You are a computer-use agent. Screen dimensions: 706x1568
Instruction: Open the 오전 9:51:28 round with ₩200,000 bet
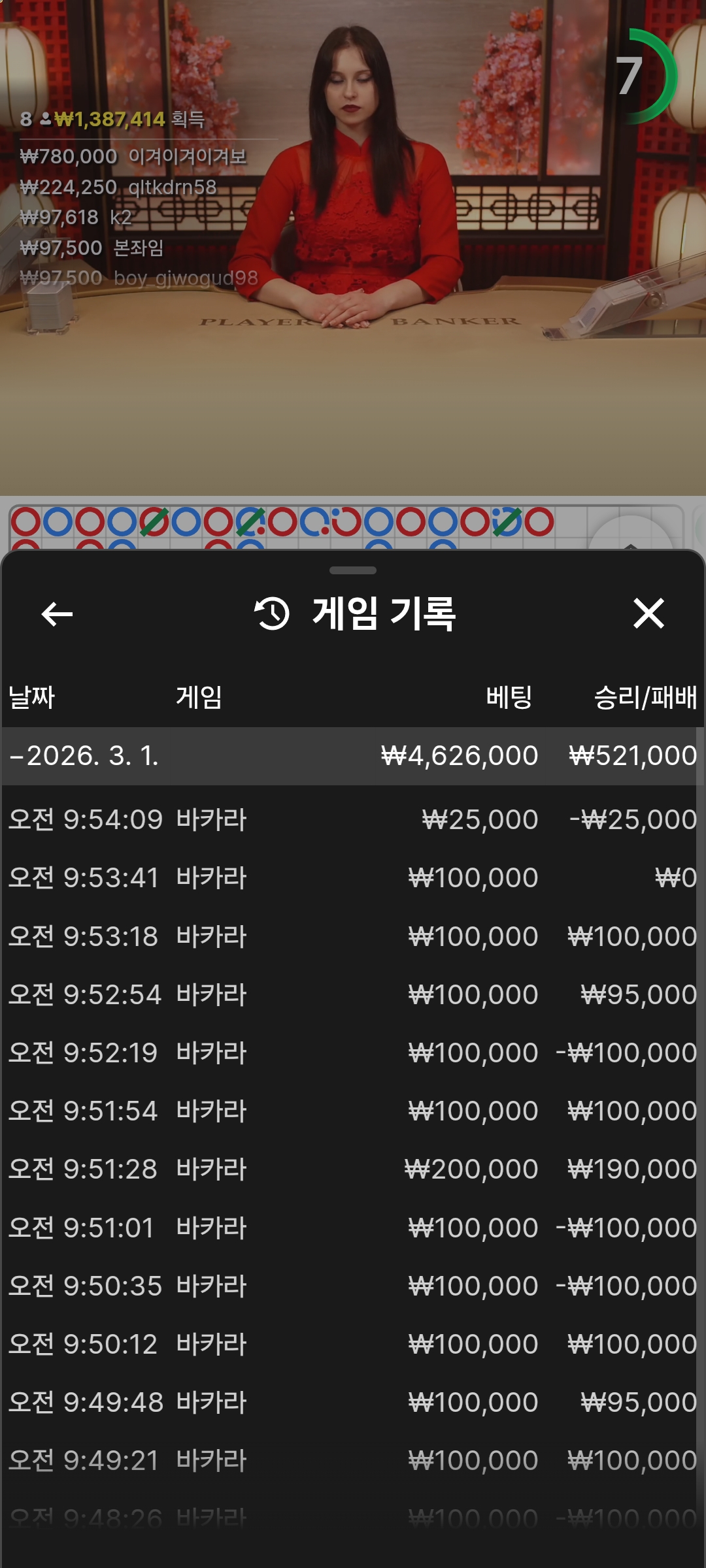click(353, 1169)
